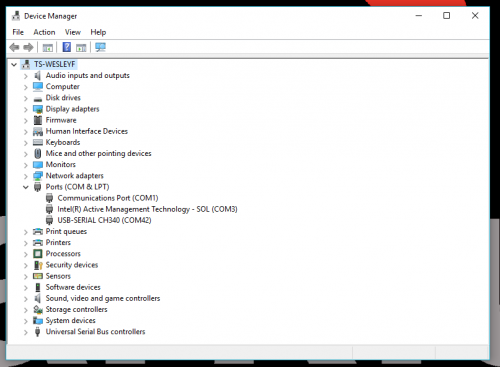This screenshot has width=500, height=367.
Task: Click Scan for hardware changes monitor icon
Action: (x=100, y=47)
